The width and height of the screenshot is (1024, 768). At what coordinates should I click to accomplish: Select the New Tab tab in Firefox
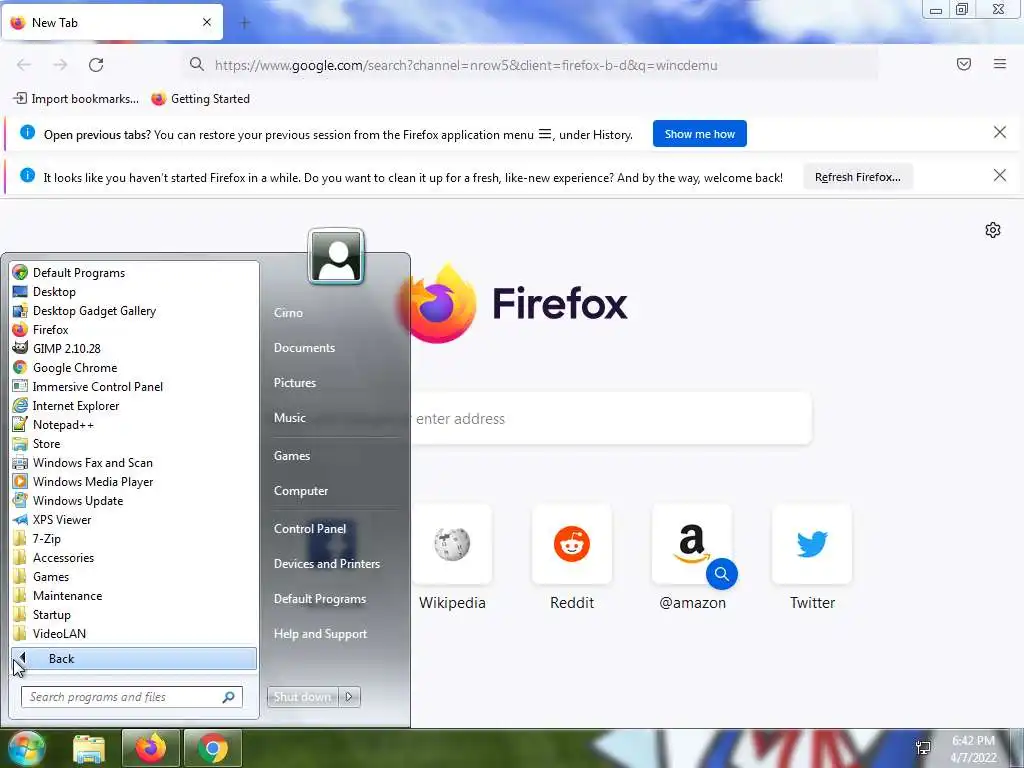coord(112,22)
